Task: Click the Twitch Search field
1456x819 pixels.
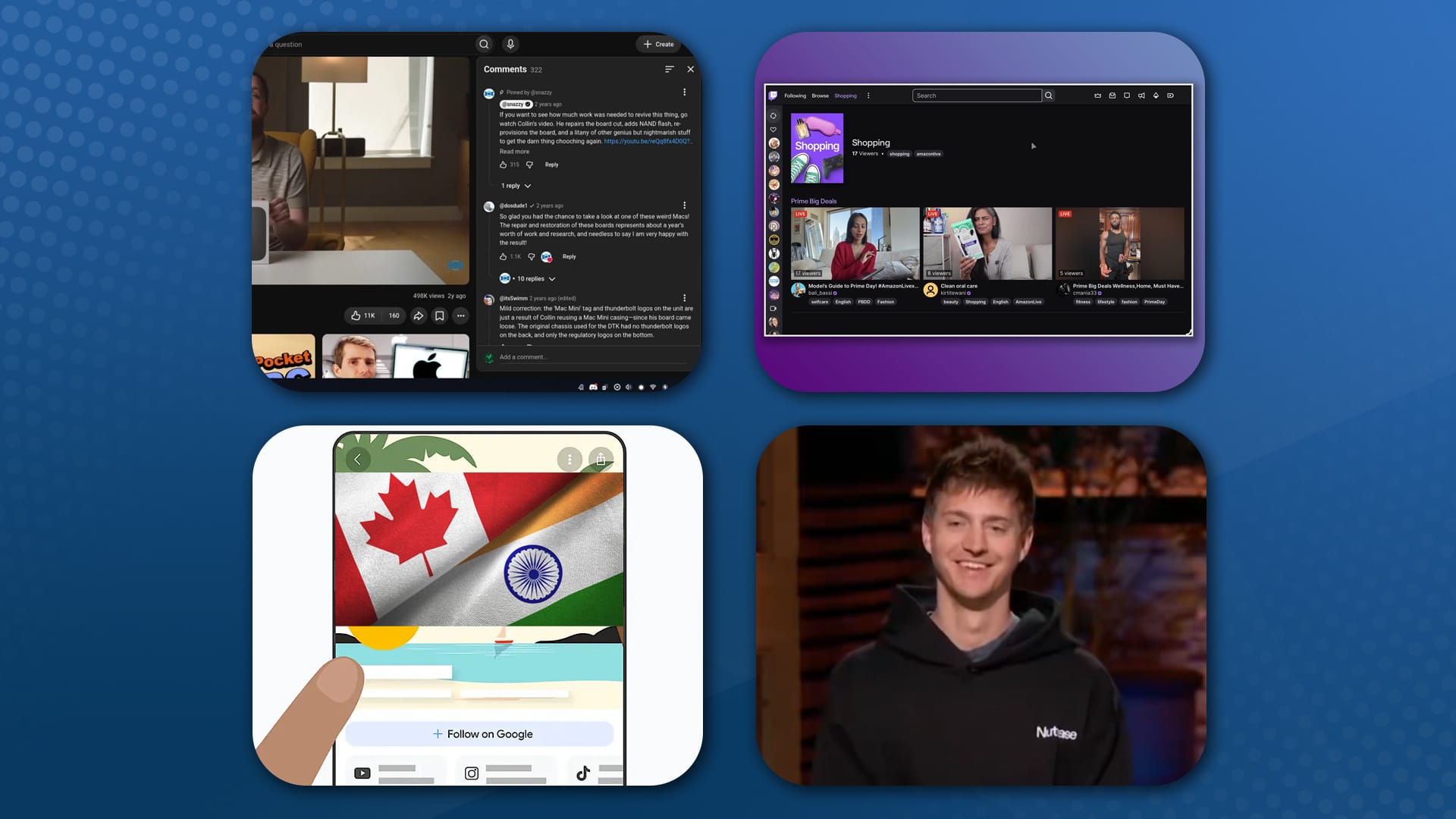Action: point(977,96)
